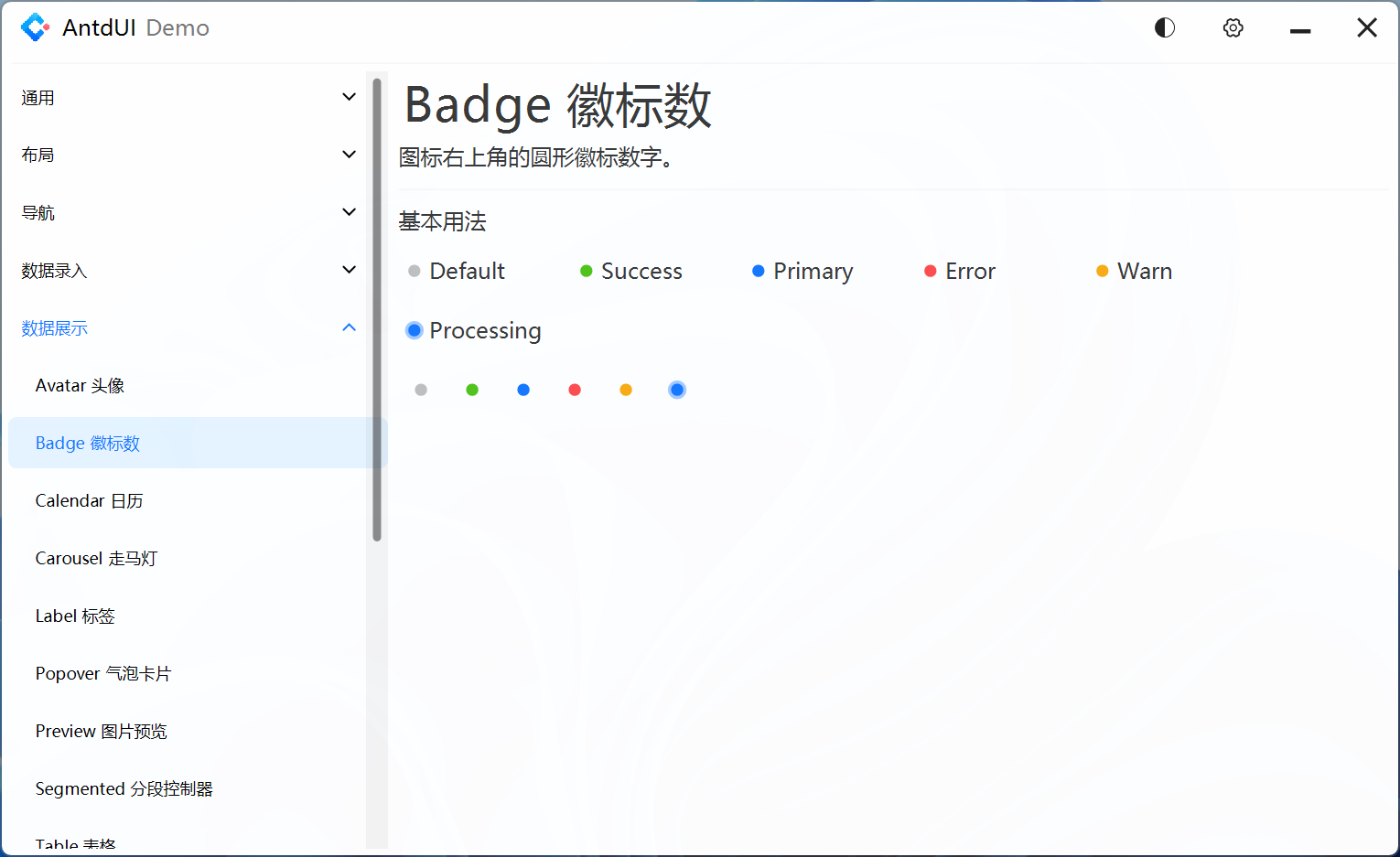Click the sidebar vertical scrollbar thumb
The image size is (1400, 857).
pos(377,309)
